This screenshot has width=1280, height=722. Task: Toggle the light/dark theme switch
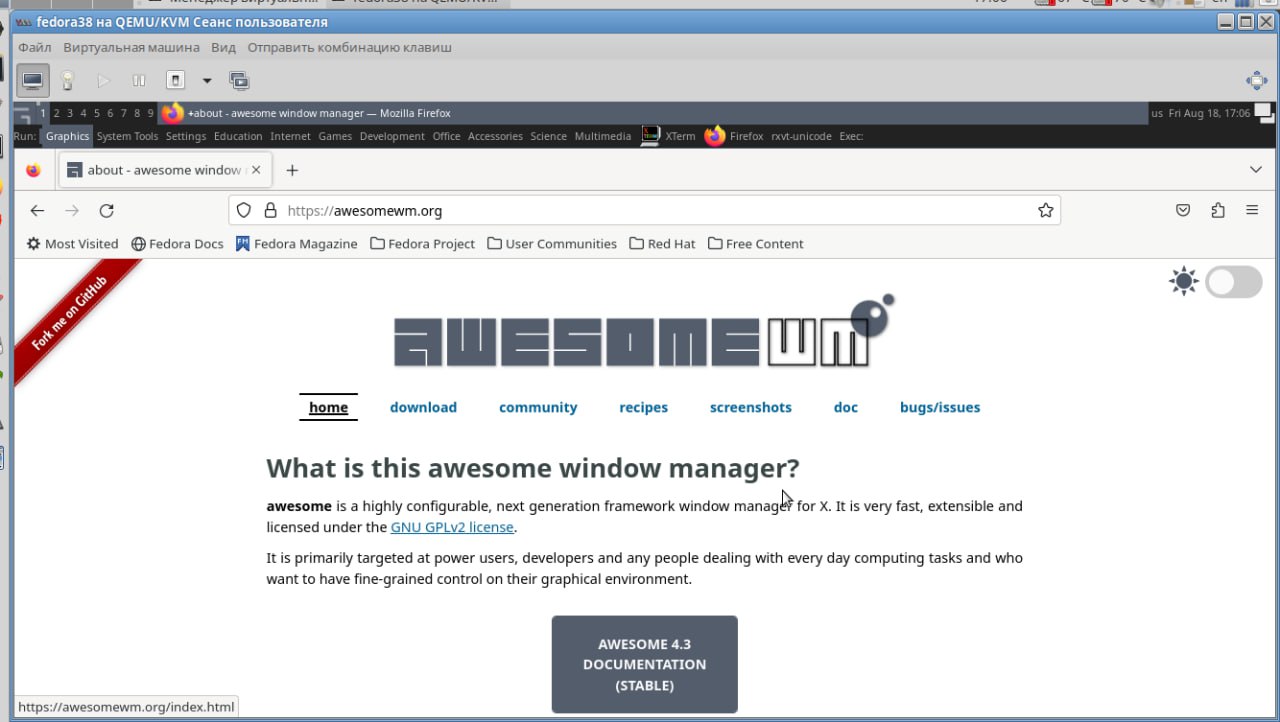[1234, 282]
